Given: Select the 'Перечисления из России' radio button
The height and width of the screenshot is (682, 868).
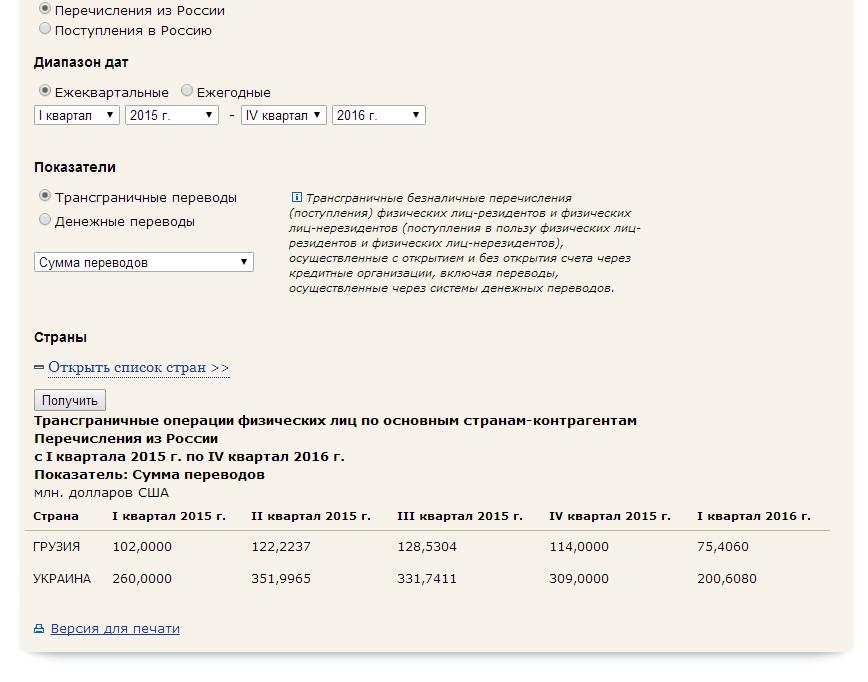Looking at the screenshot, I should click(x=45, y=9).
